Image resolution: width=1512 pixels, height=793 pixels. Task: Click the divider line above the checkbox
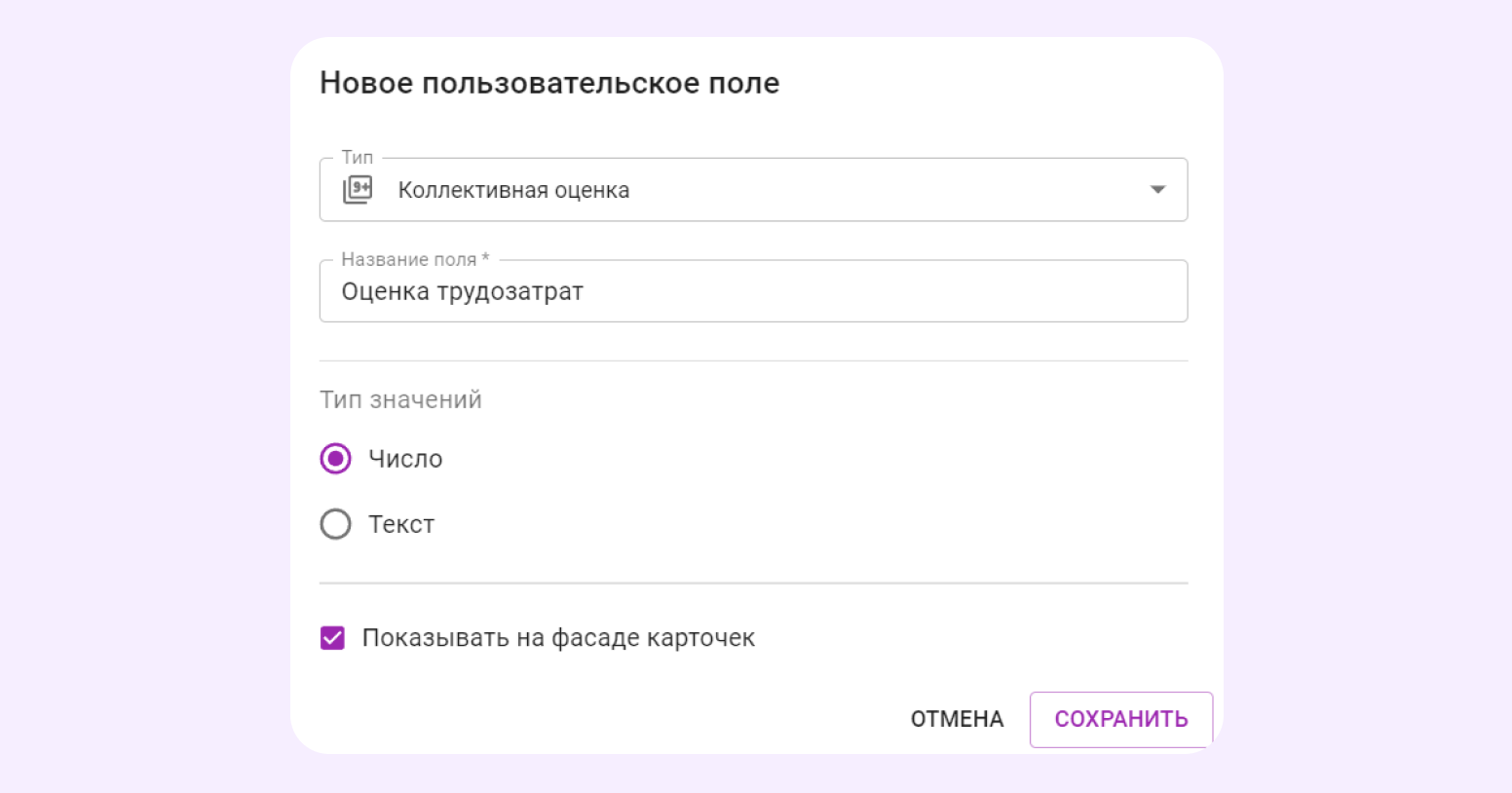[x=752, y=583]
